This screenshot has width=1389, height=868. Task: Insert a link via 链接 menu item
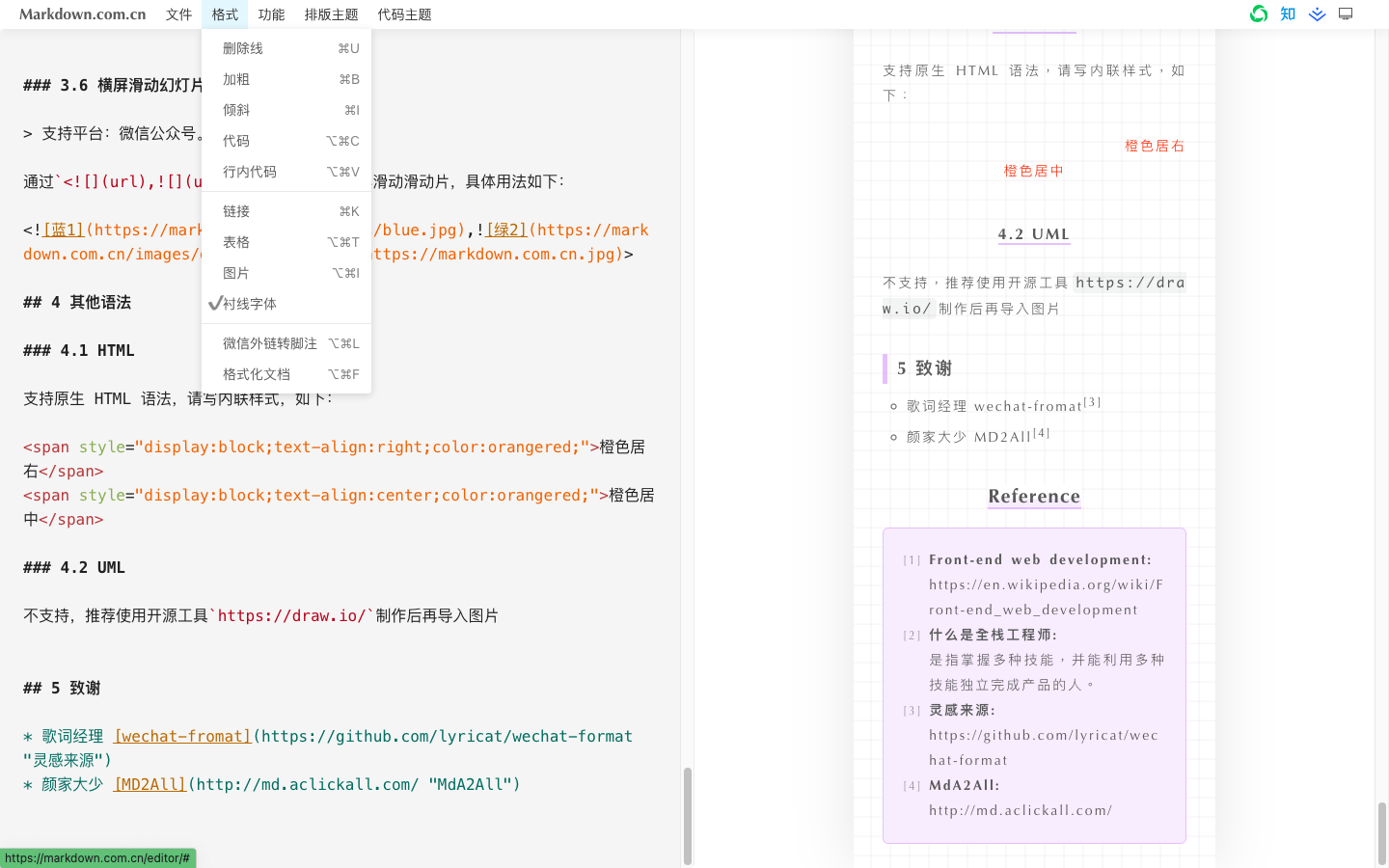click(235, 210)
